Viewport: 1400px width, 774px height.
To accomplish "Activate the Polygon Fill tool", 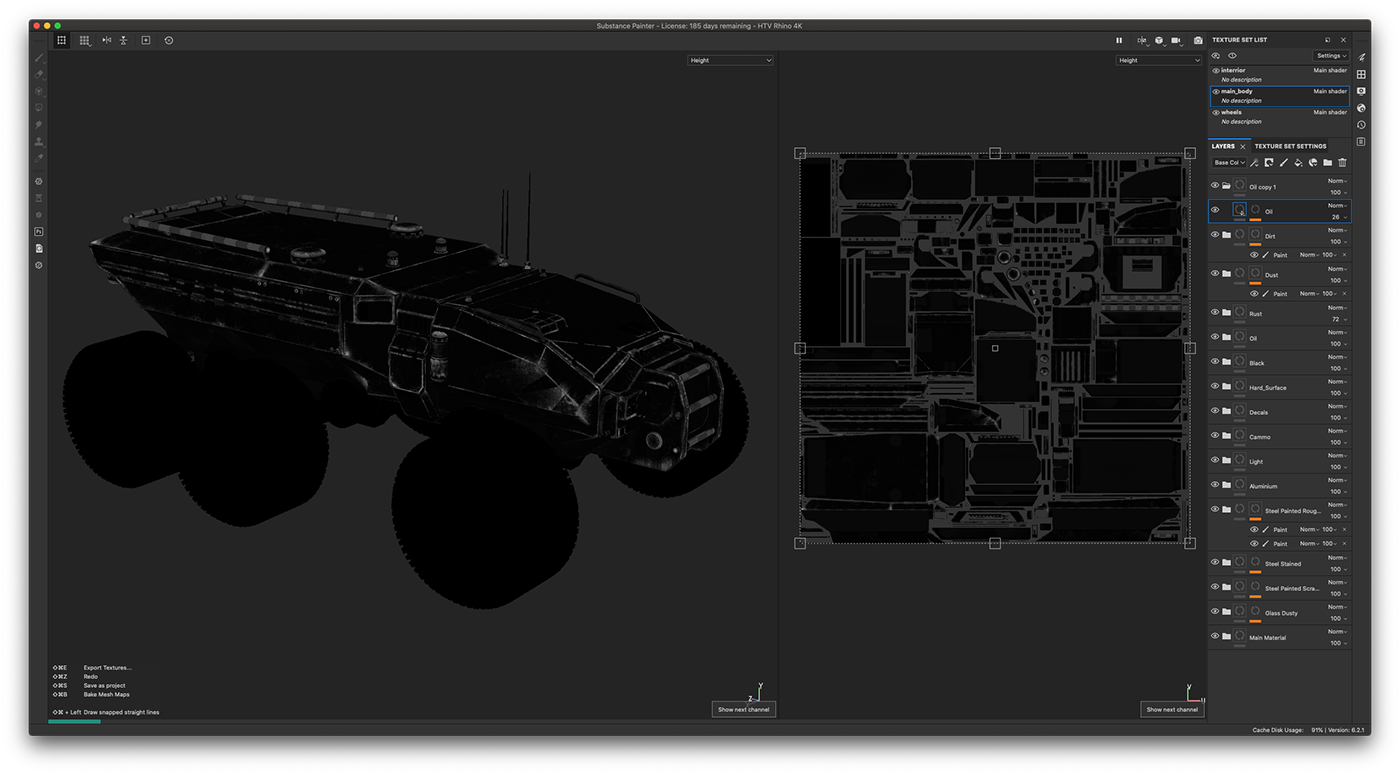I will [38, 107].
